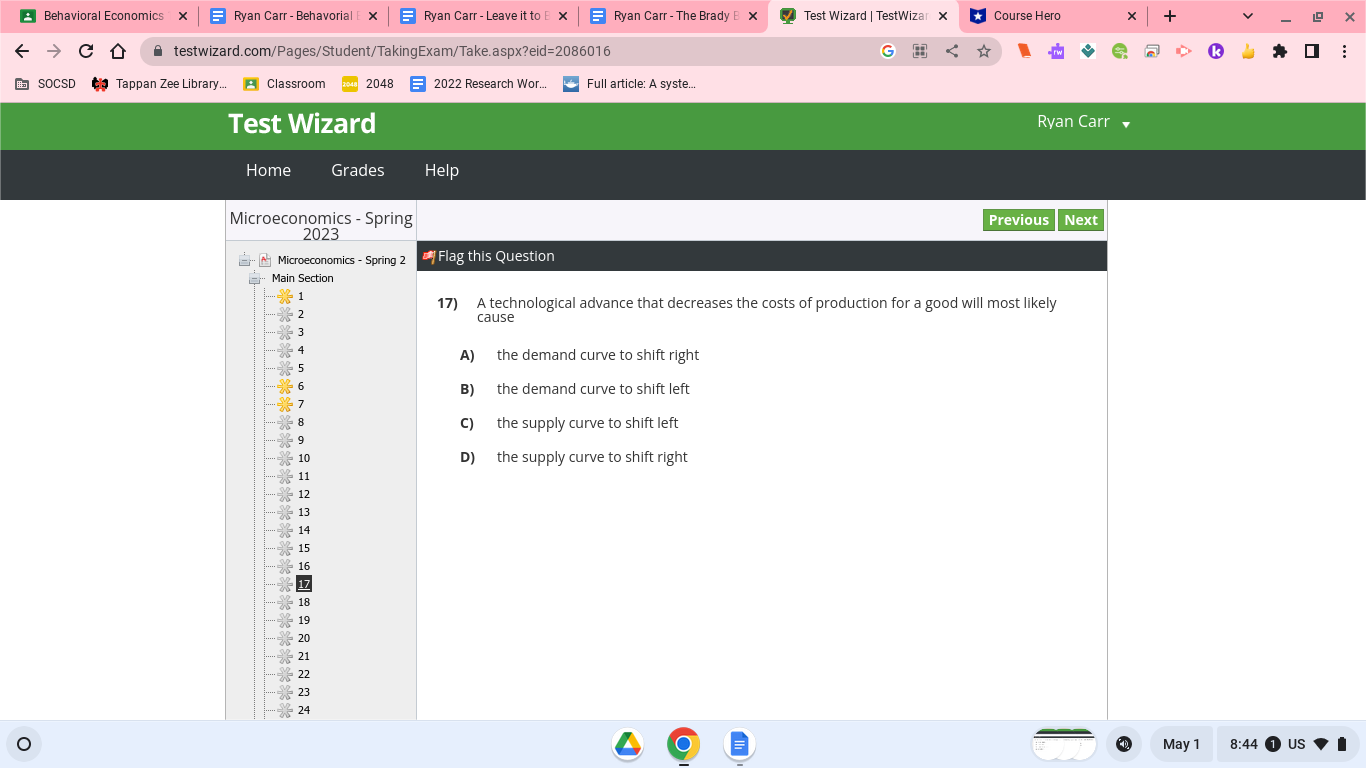Click the yellow asterisk icon beside question 1
The height and width of the screenshot is (768, 1366).
284,295
